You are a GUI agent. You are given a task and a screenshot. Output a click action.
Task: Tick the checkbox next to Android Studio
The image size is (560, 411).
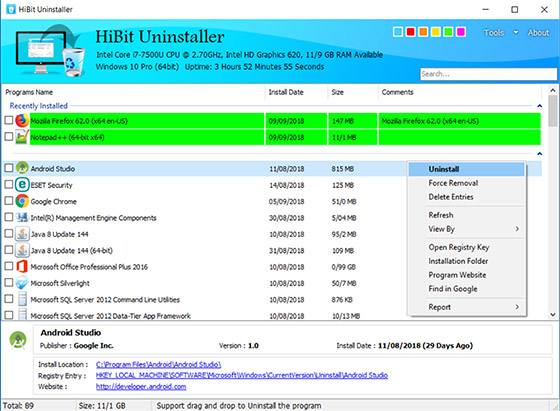(x=9, y=168)
